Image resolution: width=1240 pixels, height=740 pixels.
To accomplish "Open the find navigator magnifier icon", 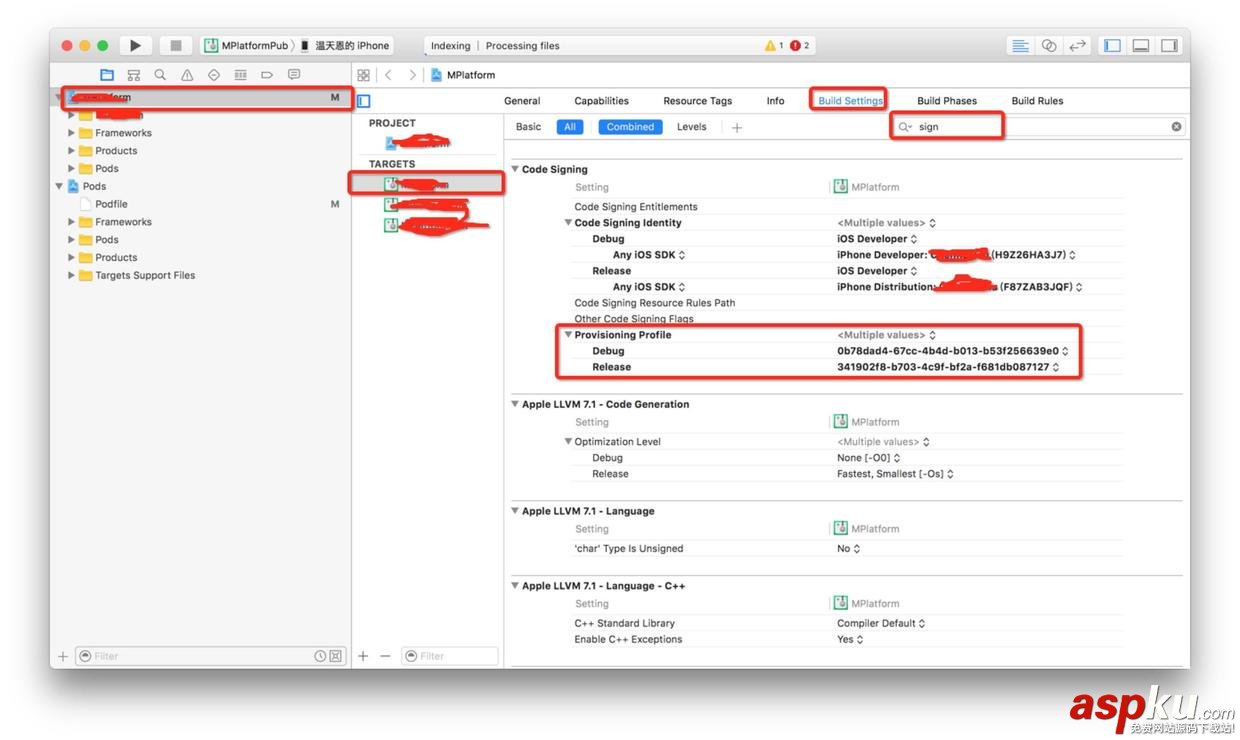I will (160, 75).
